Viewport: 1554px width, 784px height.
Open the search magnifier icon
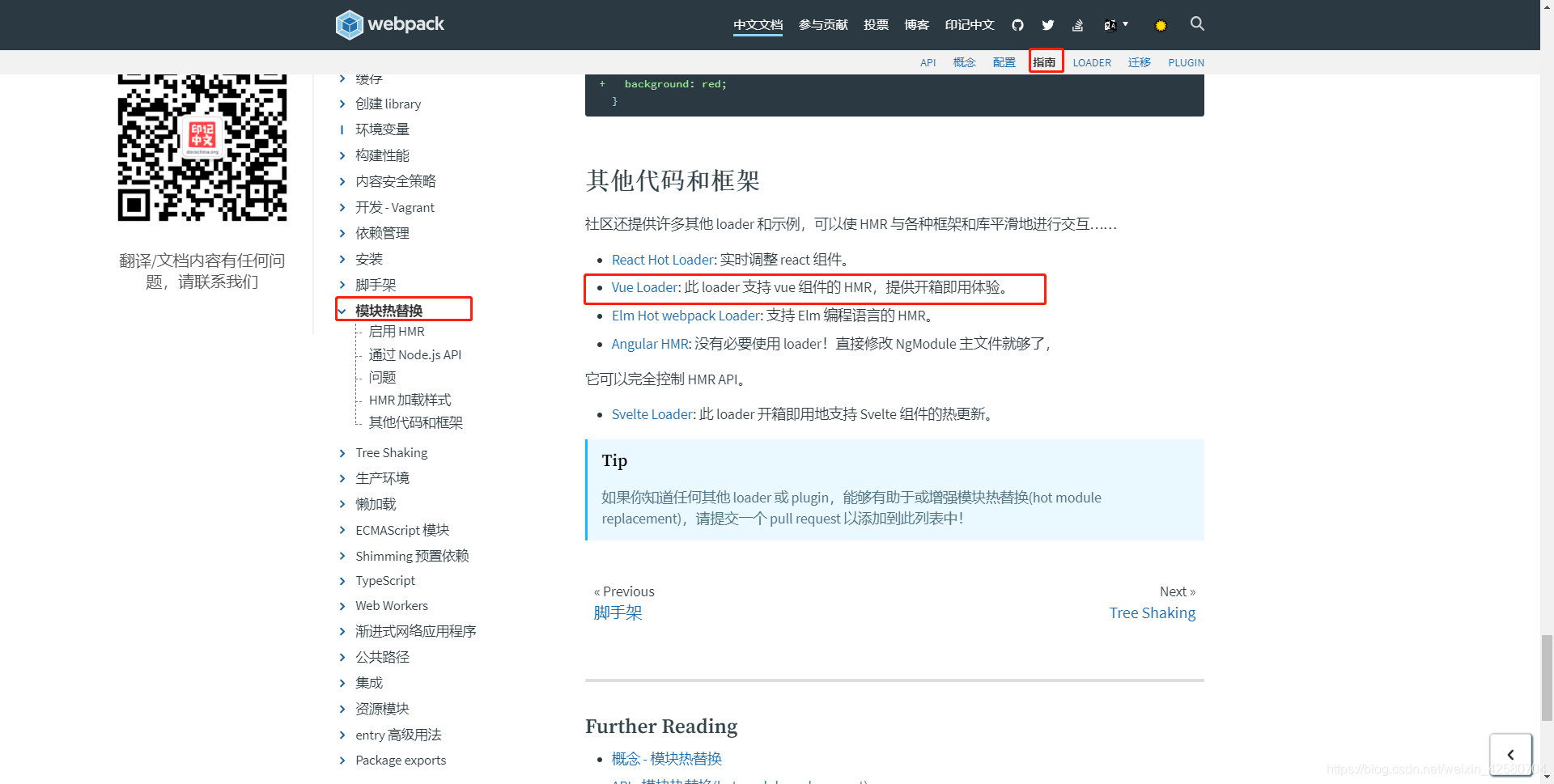[x=1197, y=24]
